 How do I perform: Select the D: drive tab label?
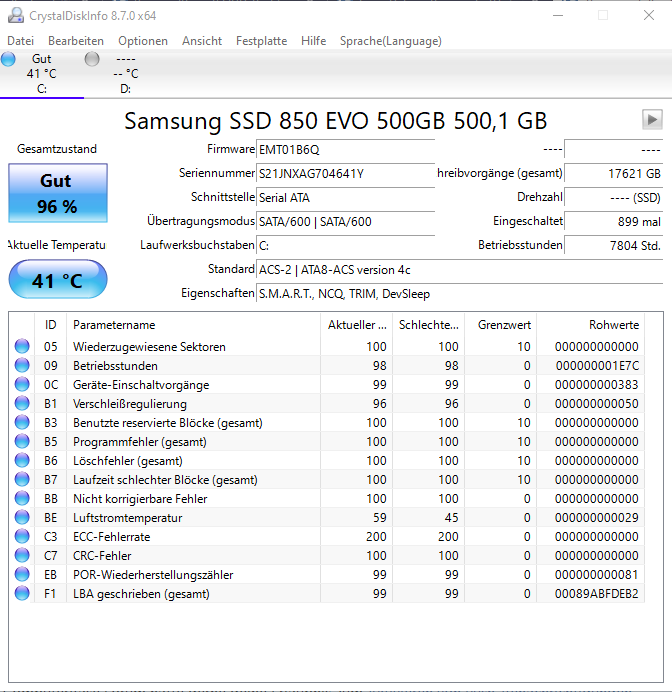coord(125,89)
